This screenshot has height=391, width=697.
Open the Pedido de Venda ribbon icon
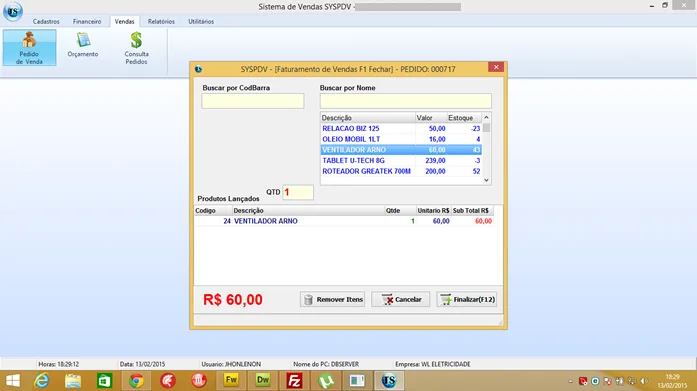pyautogui.click(x=29, y=48)
